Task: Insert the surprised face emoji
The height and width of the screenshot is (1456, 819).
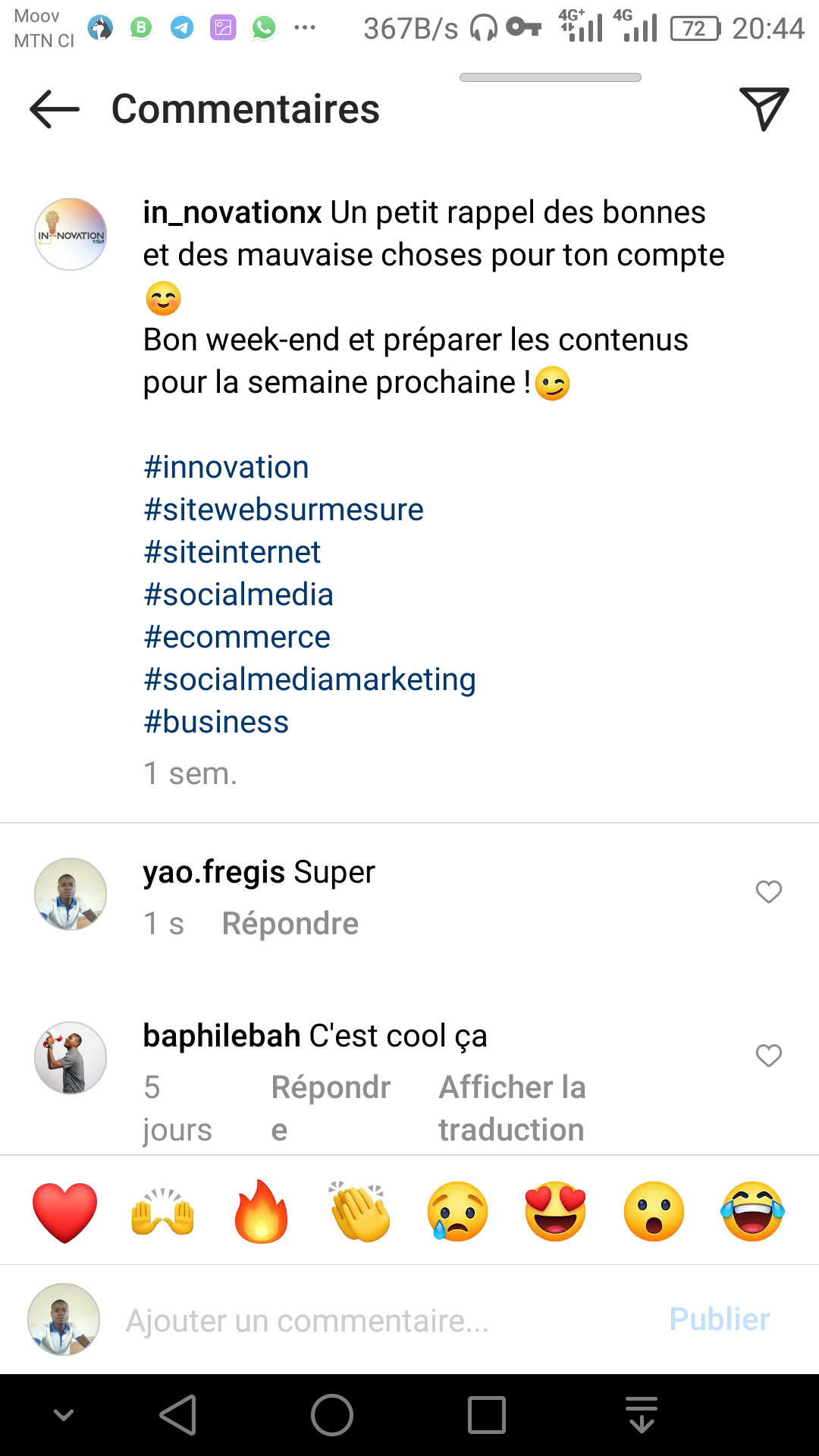Action: coord(654,1212)
